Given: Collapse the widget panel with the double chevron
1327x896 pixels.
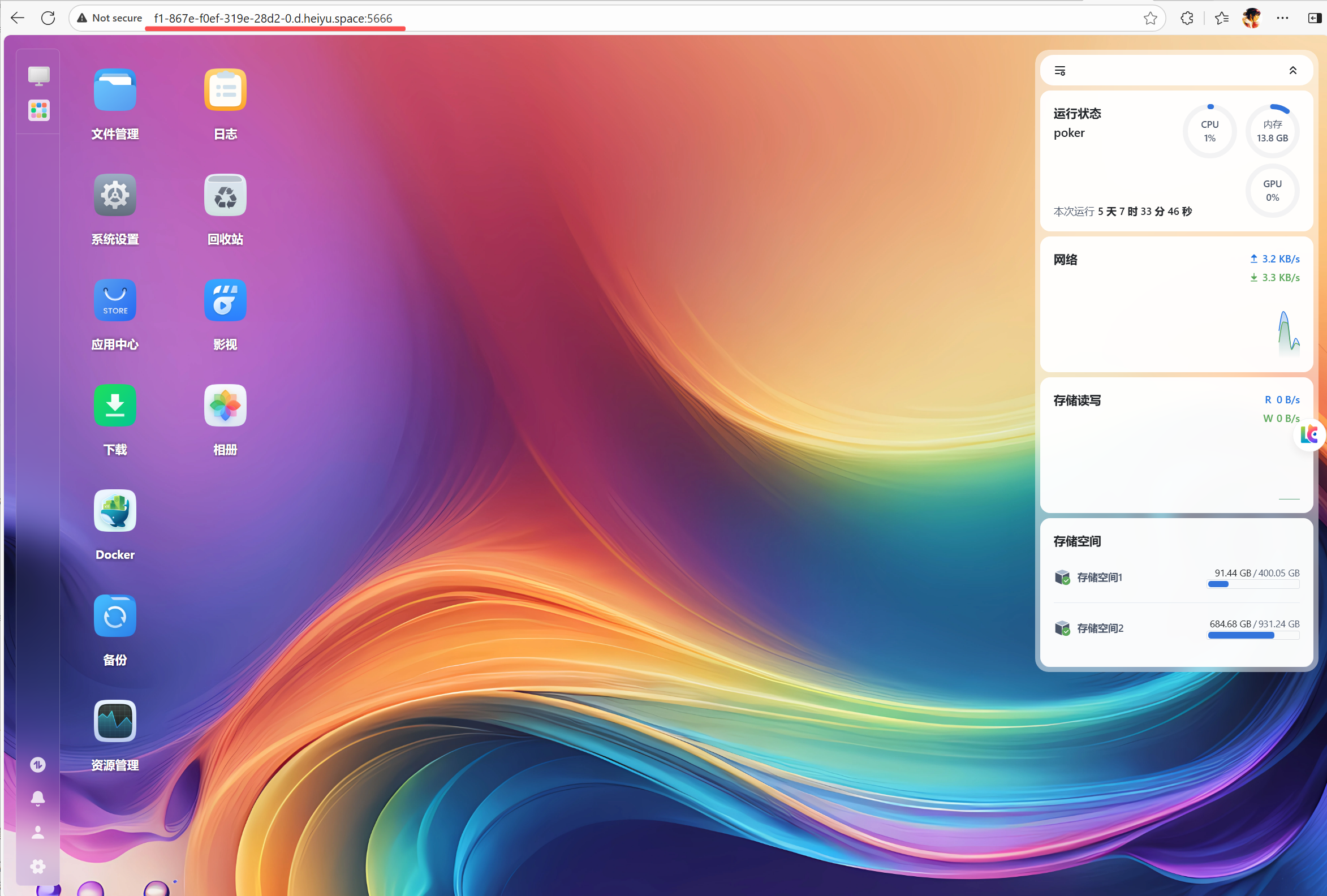Looking at the screenshot, I should tap(1292, 71).
